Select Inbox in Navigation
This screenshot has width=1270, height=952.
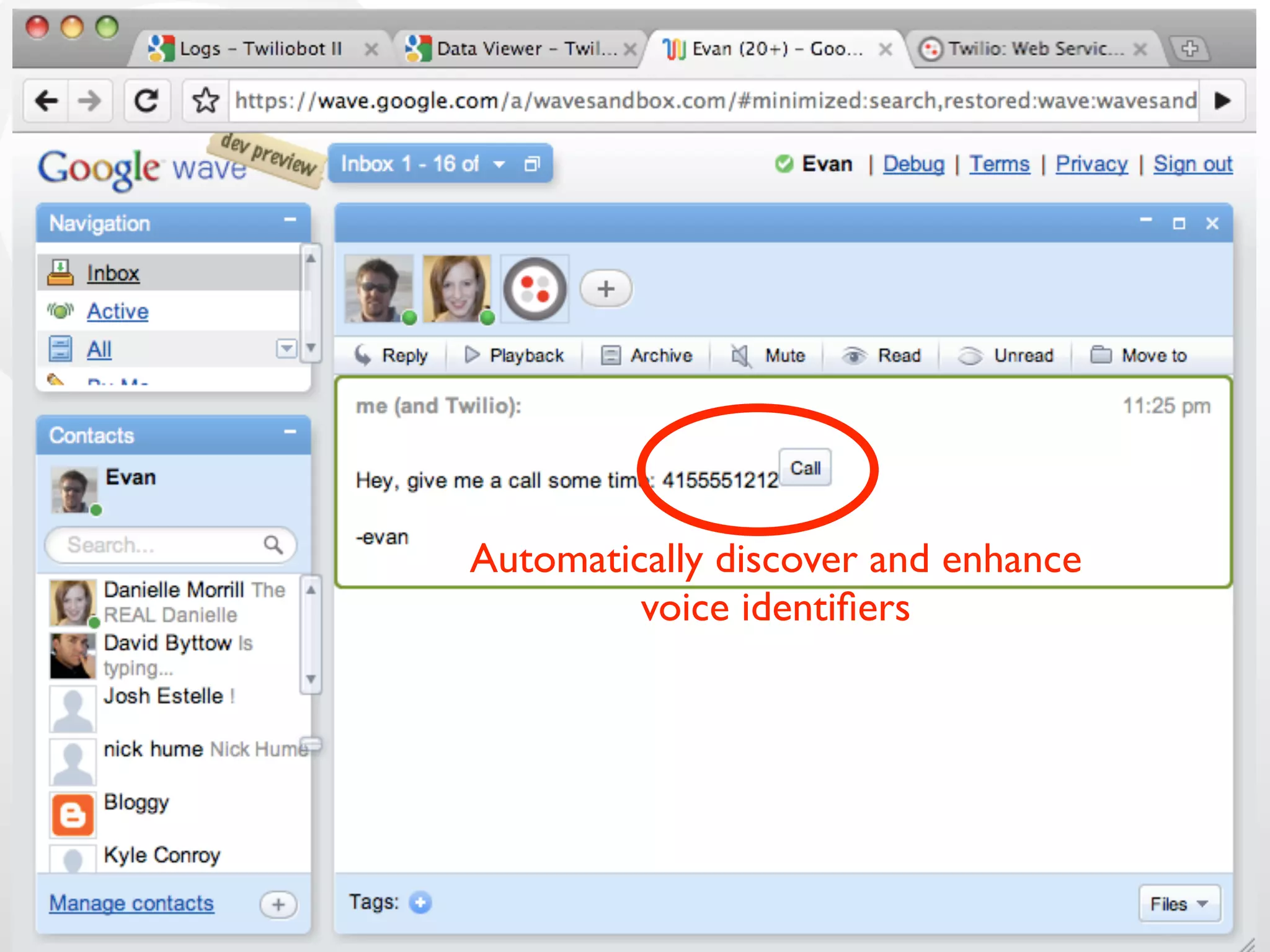tap(169, 273)
